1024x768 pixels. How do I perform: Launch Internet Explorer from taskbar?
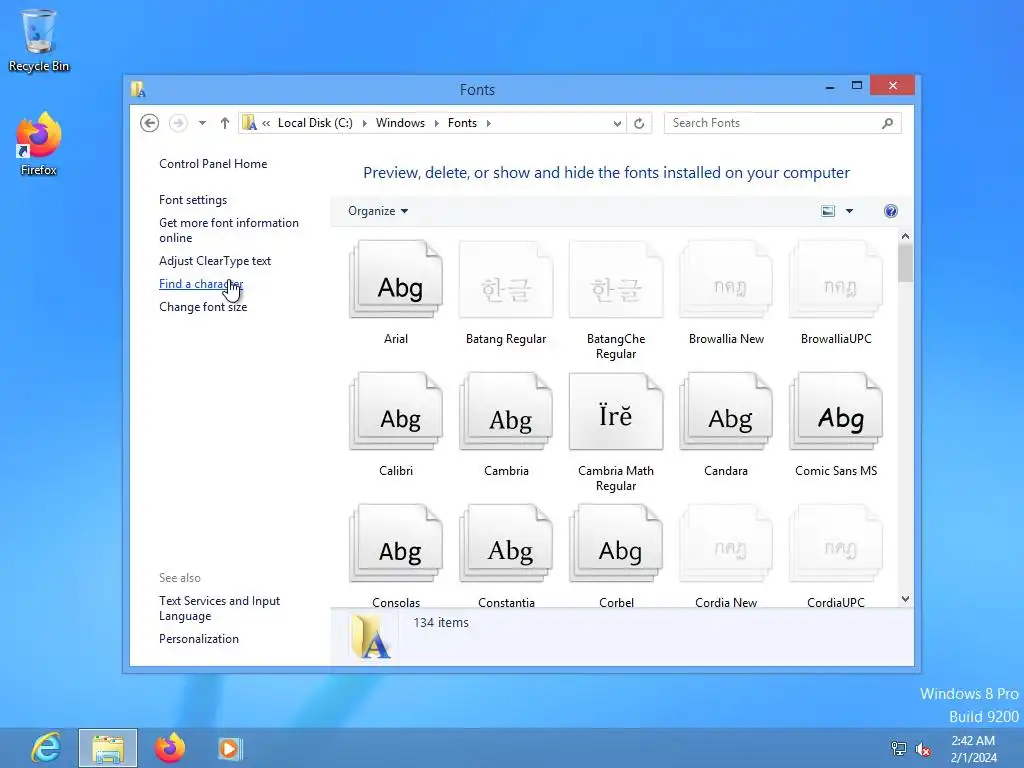coord(46,748)
